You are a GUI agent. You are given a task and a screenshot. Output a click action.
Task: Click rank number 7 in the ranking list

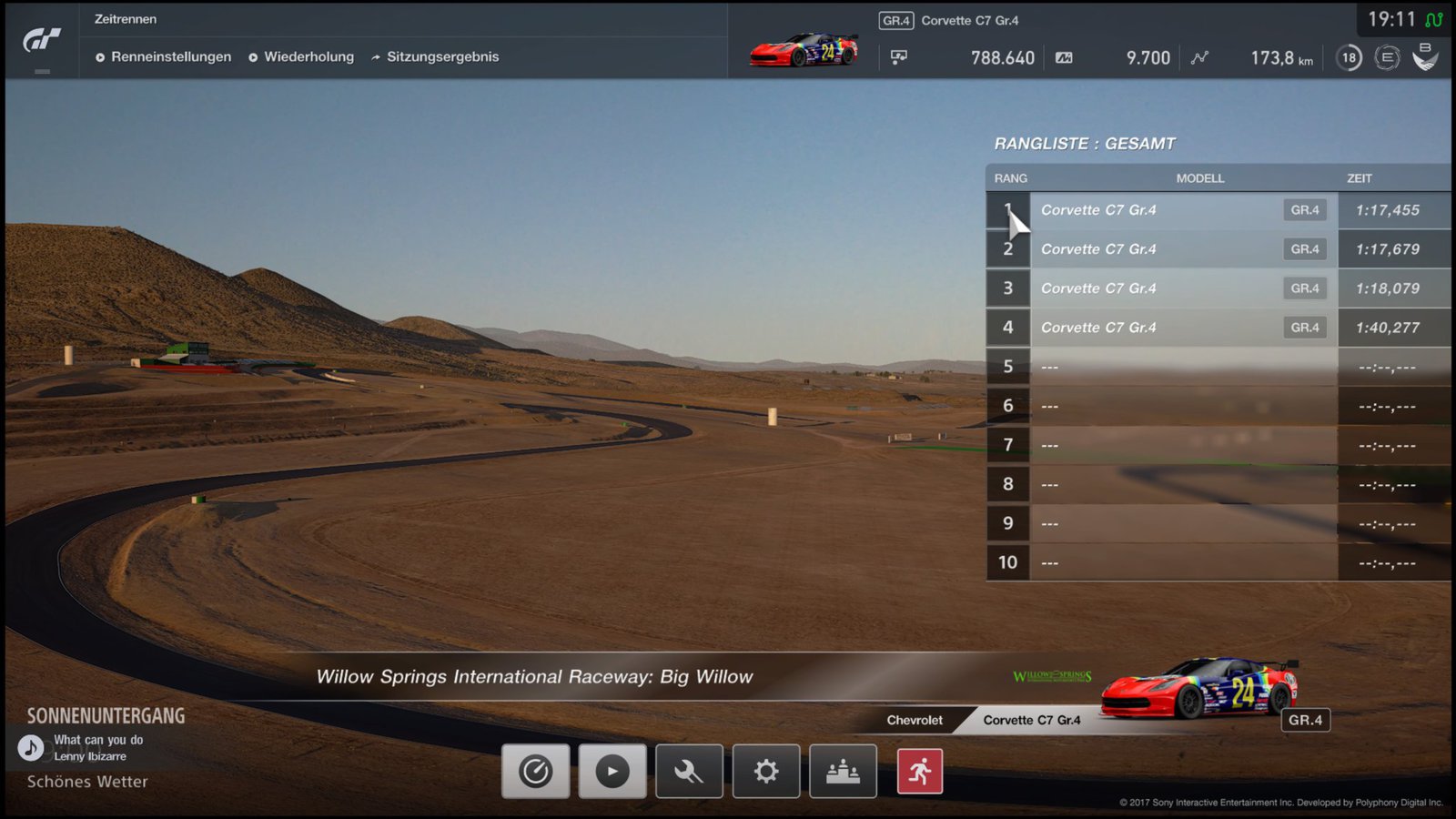click(x=1008, y=445)
